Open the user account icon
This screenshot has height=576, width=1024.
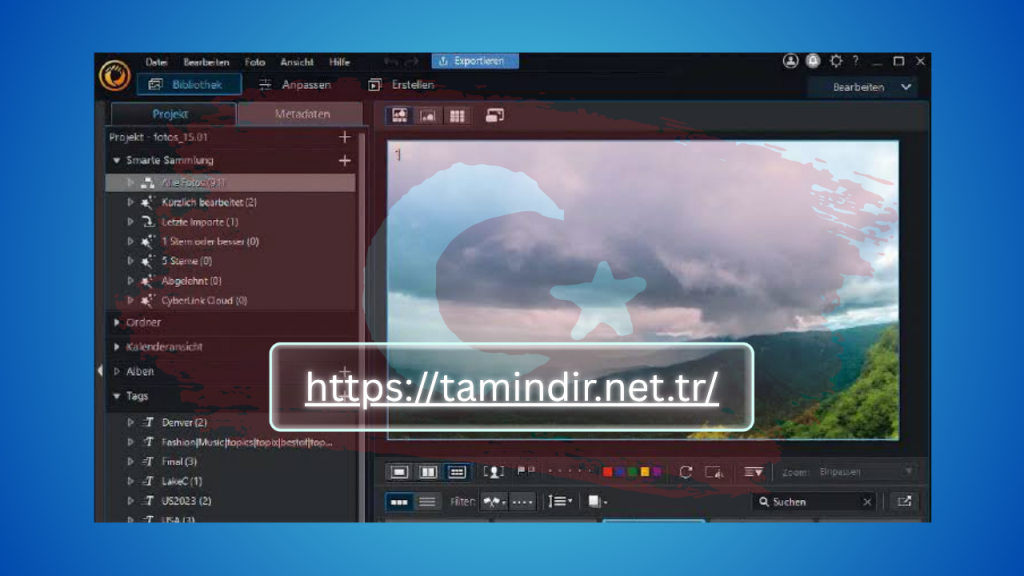790,61
